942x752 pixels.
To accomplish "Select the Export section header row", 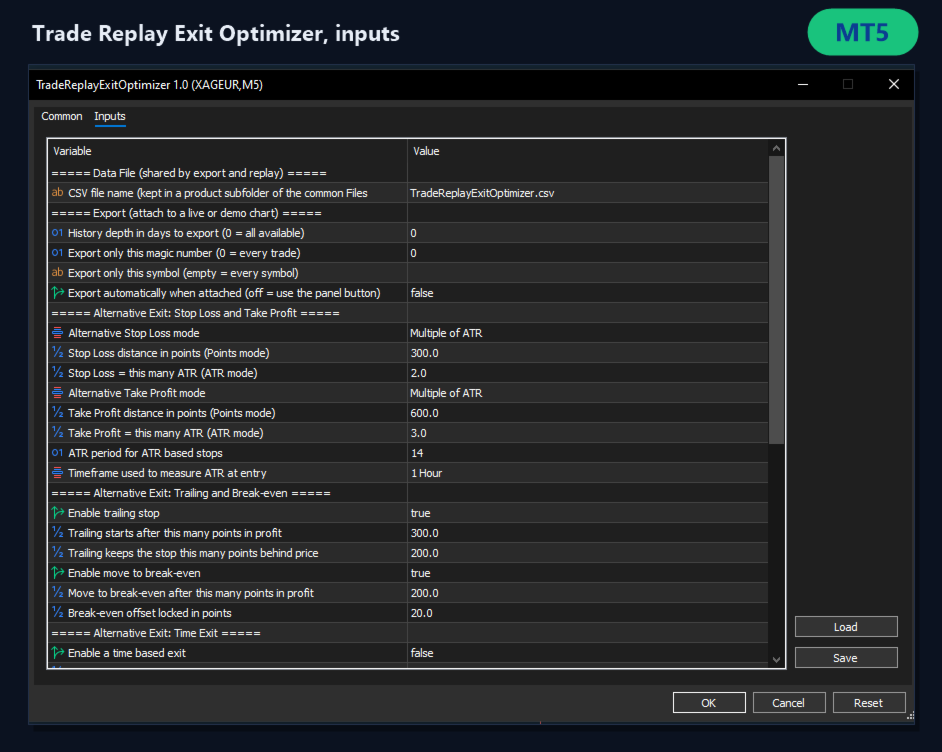I will click(x=408, y=213).
